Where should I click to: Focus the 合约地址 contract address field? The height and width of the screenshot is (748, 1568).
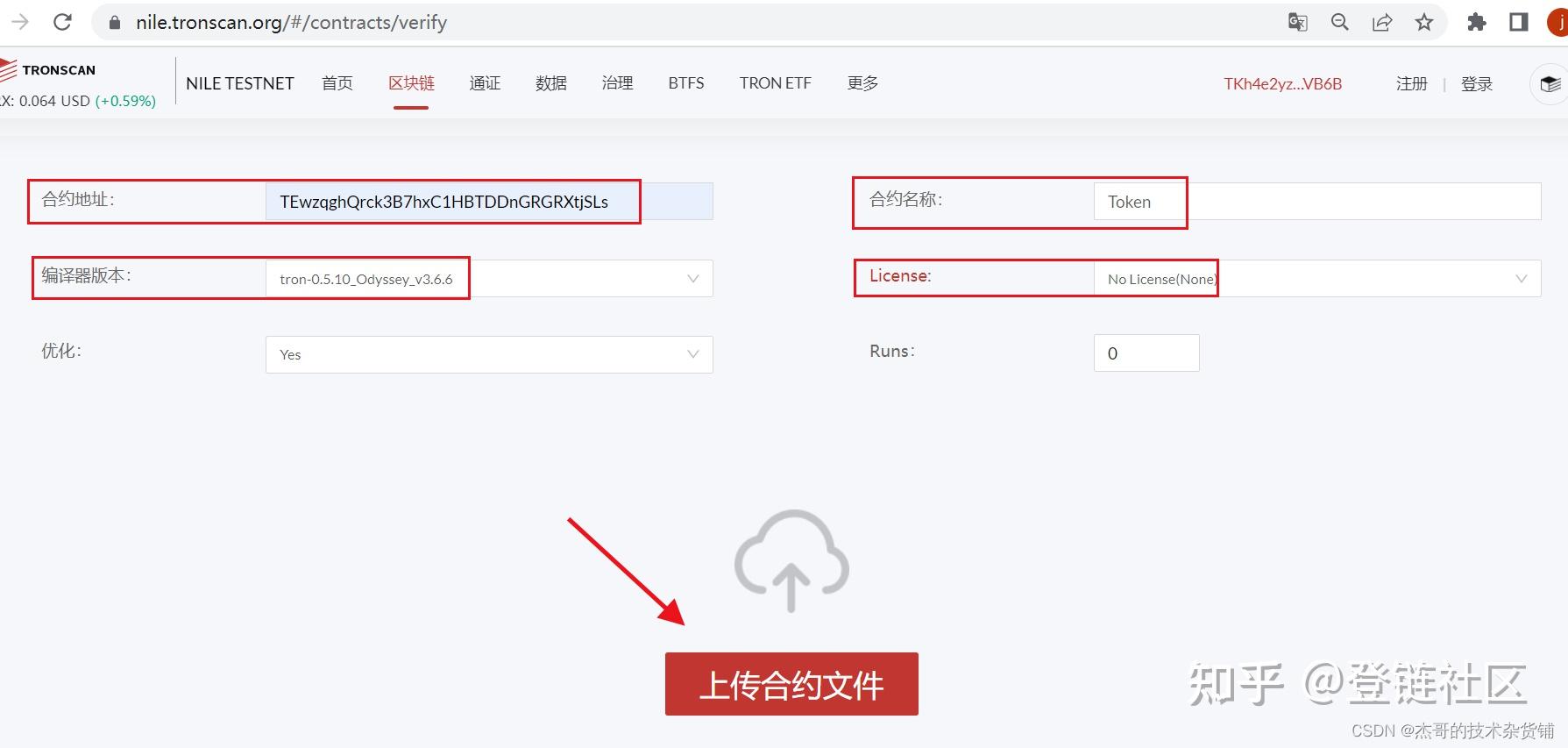[x=489, y=202]
